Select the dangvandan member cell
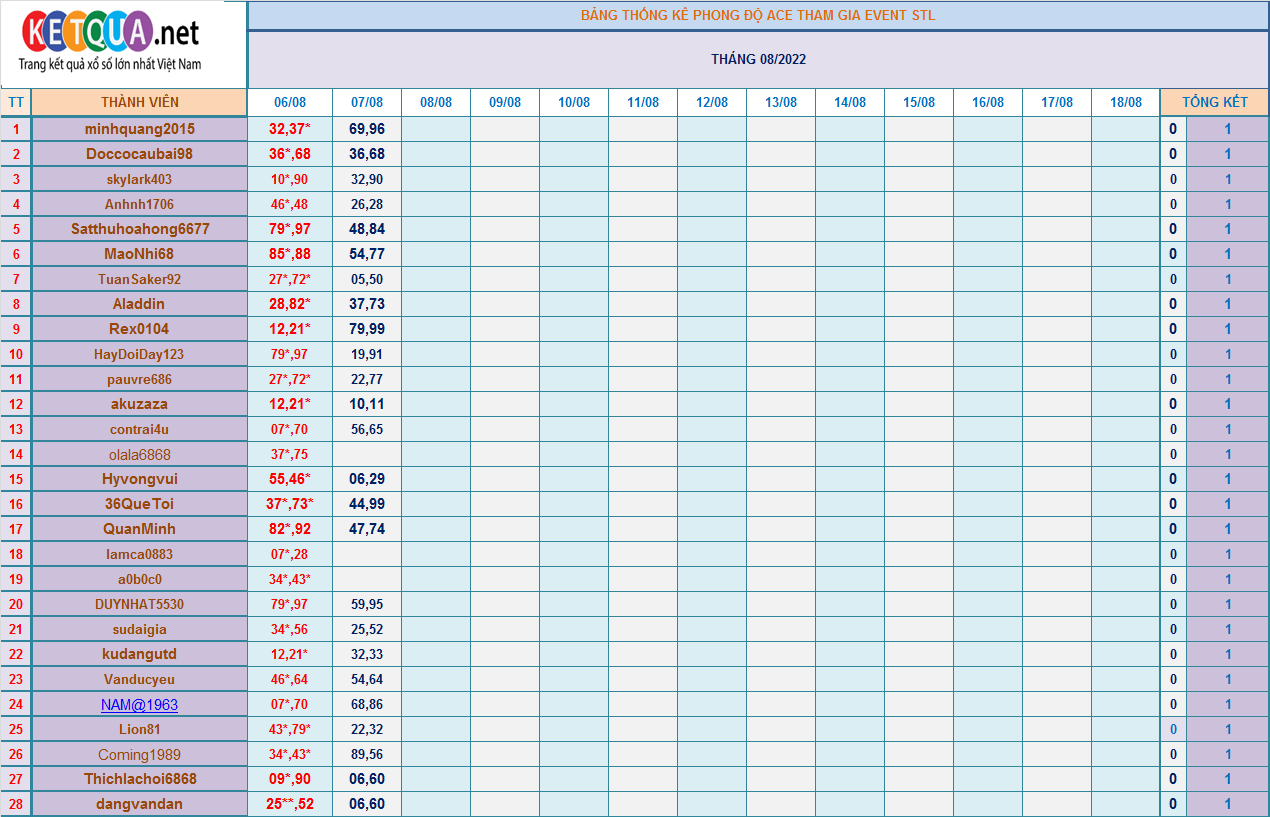The width and height of the screenshot is (1270, 817). pos(139,804)
